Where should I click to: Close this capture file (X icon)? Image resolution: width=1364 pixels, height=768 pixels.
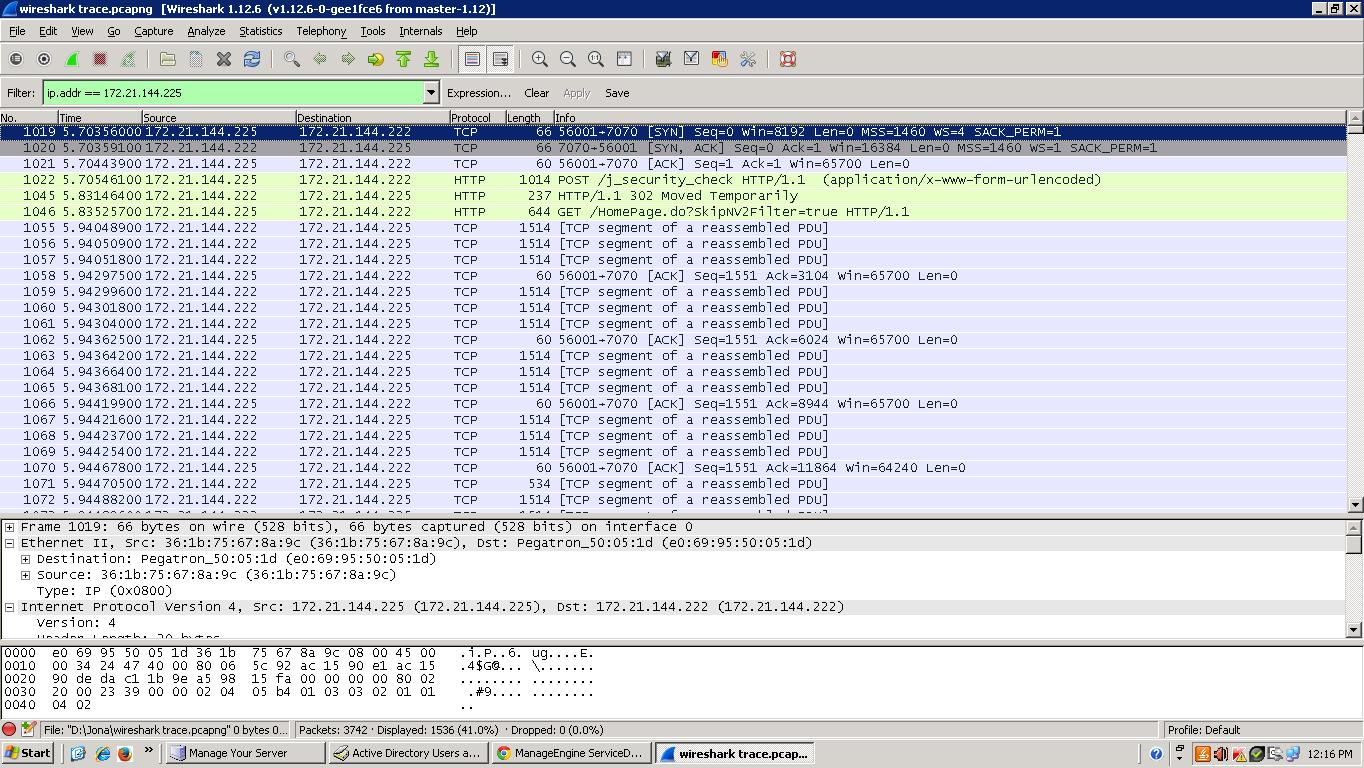[224, 59]
